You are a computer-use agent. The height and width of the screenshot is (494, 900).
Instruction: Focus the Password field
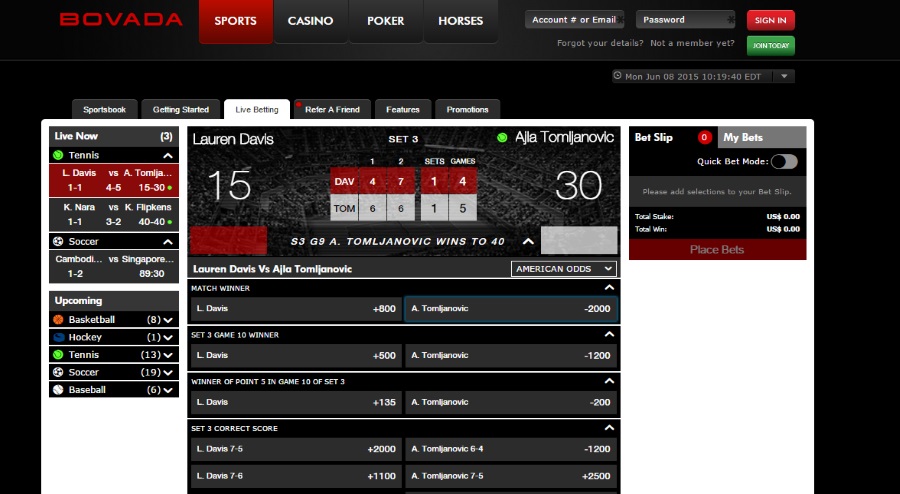[x=685, y=20]
